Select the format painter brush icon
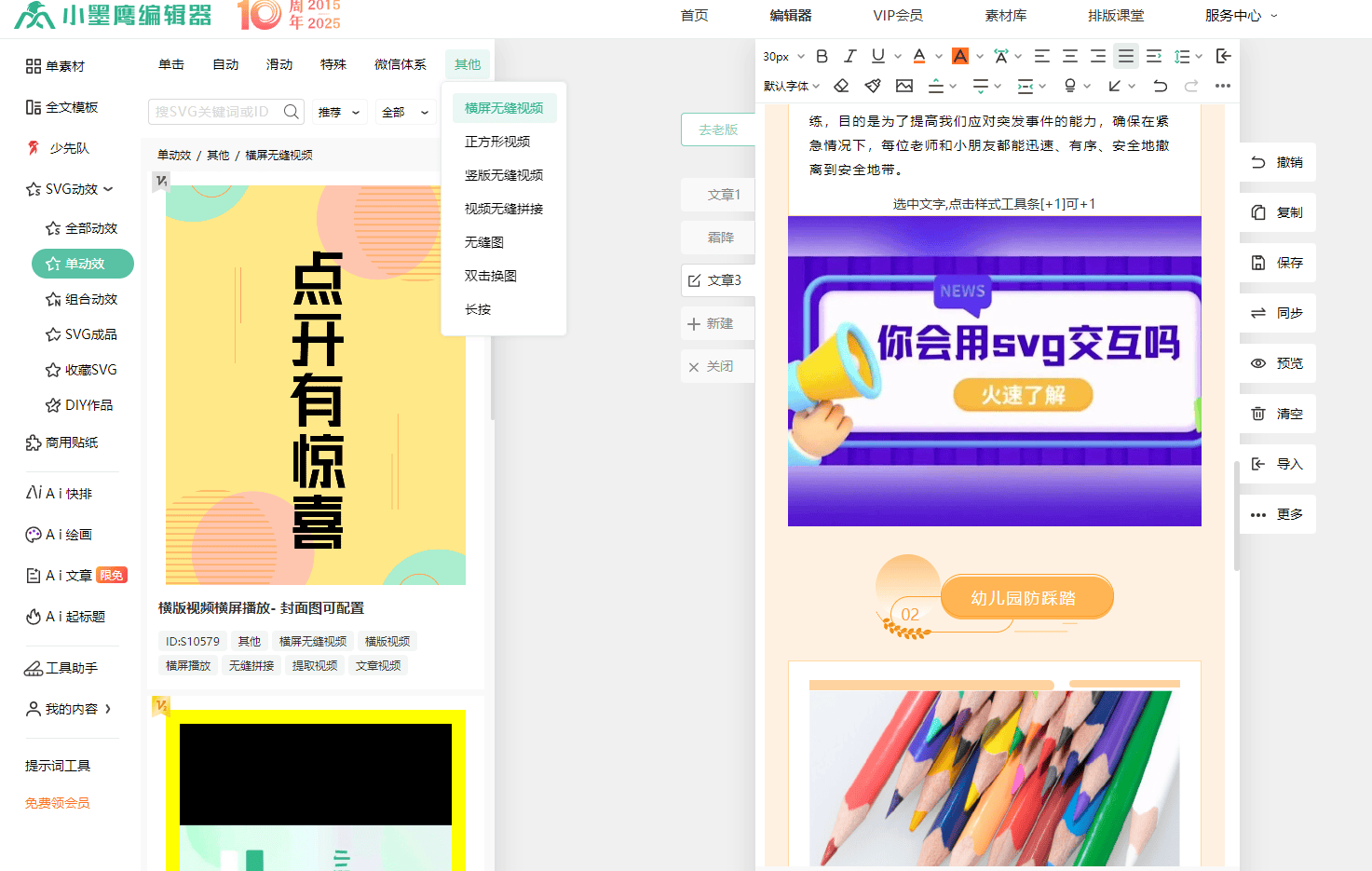1372x871 pixels. coord(873,86)
